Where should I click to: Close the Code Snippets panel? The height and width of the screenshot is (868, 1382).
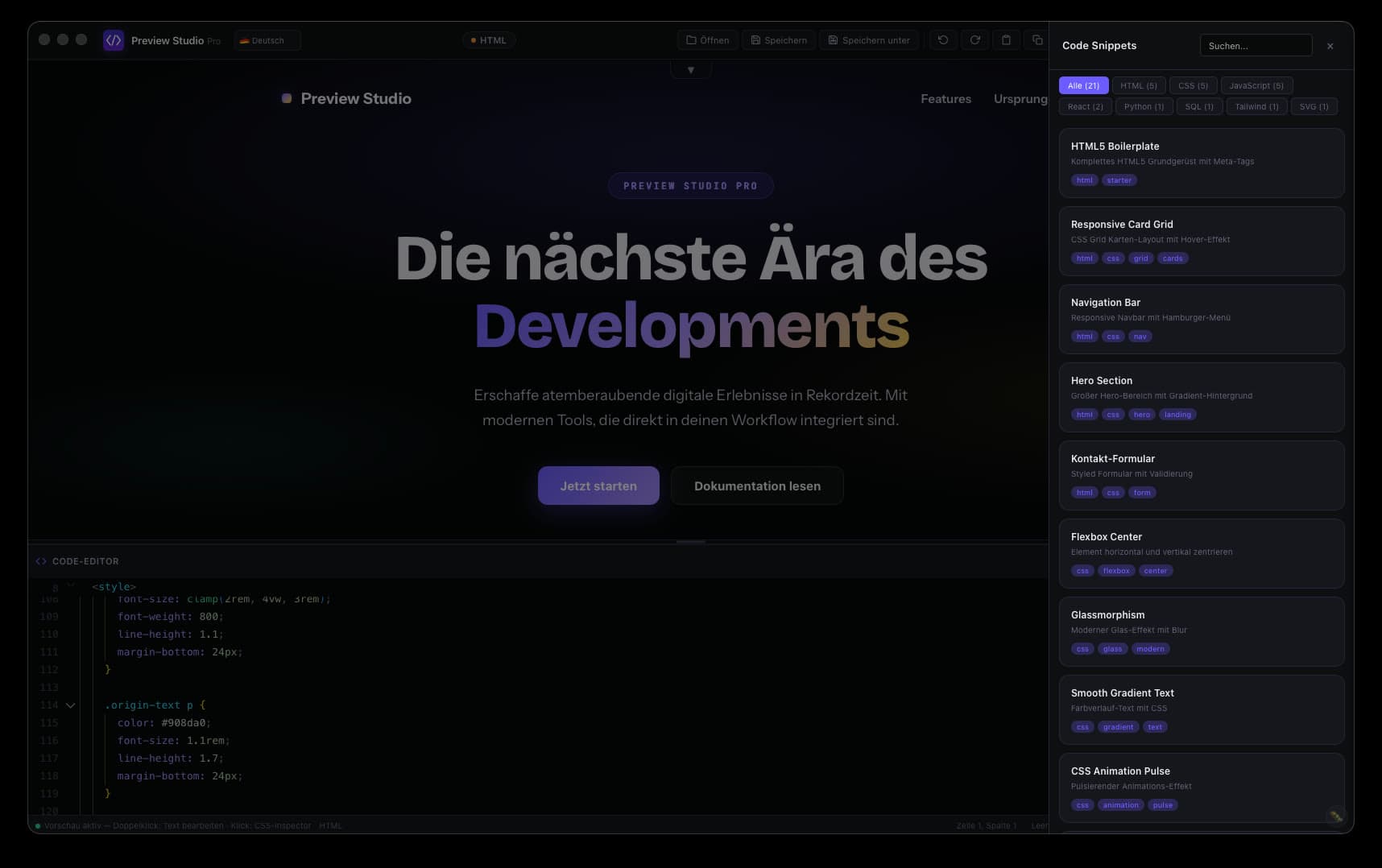(x=1330, y=46)
